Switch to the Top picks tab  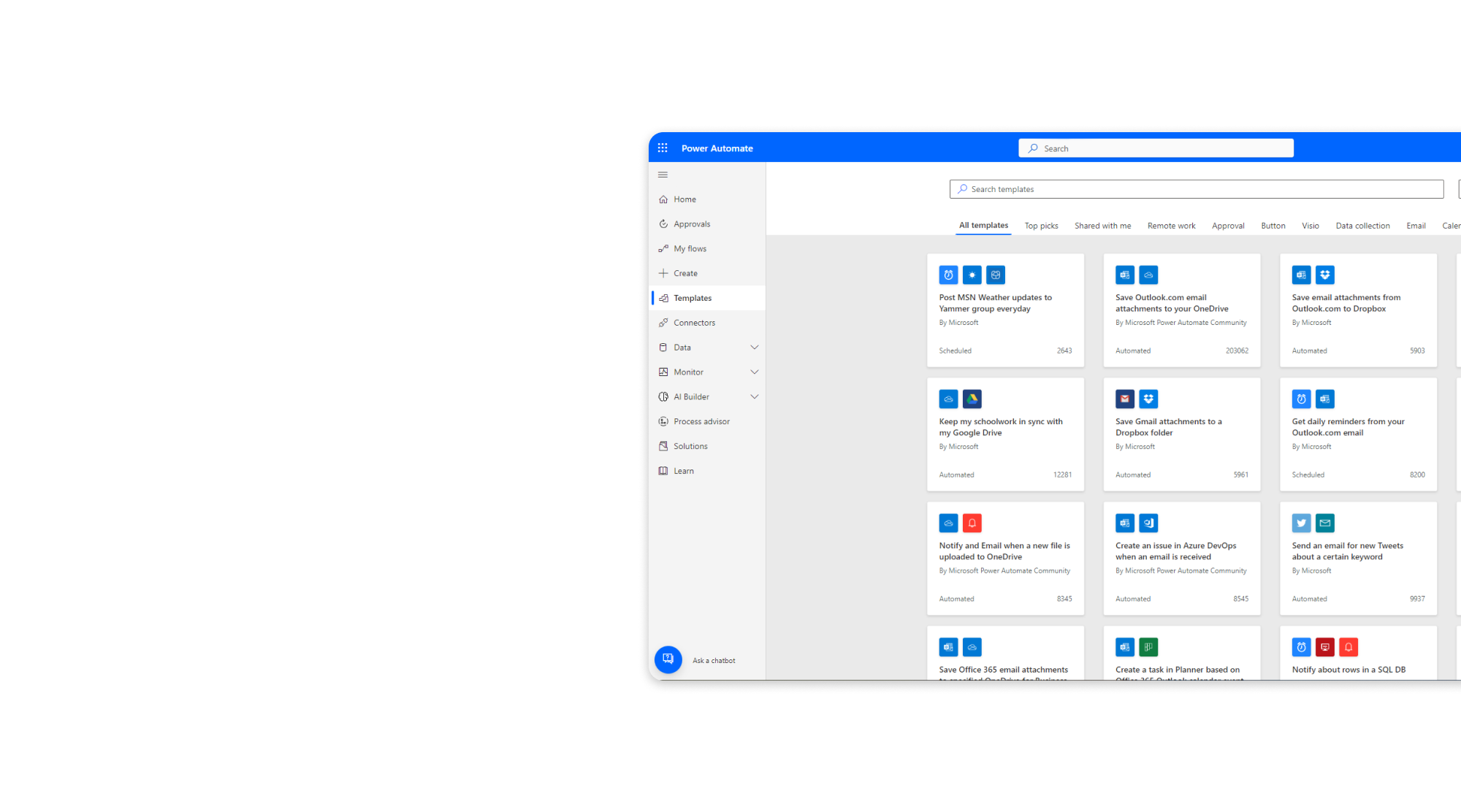click(1042, 226)
